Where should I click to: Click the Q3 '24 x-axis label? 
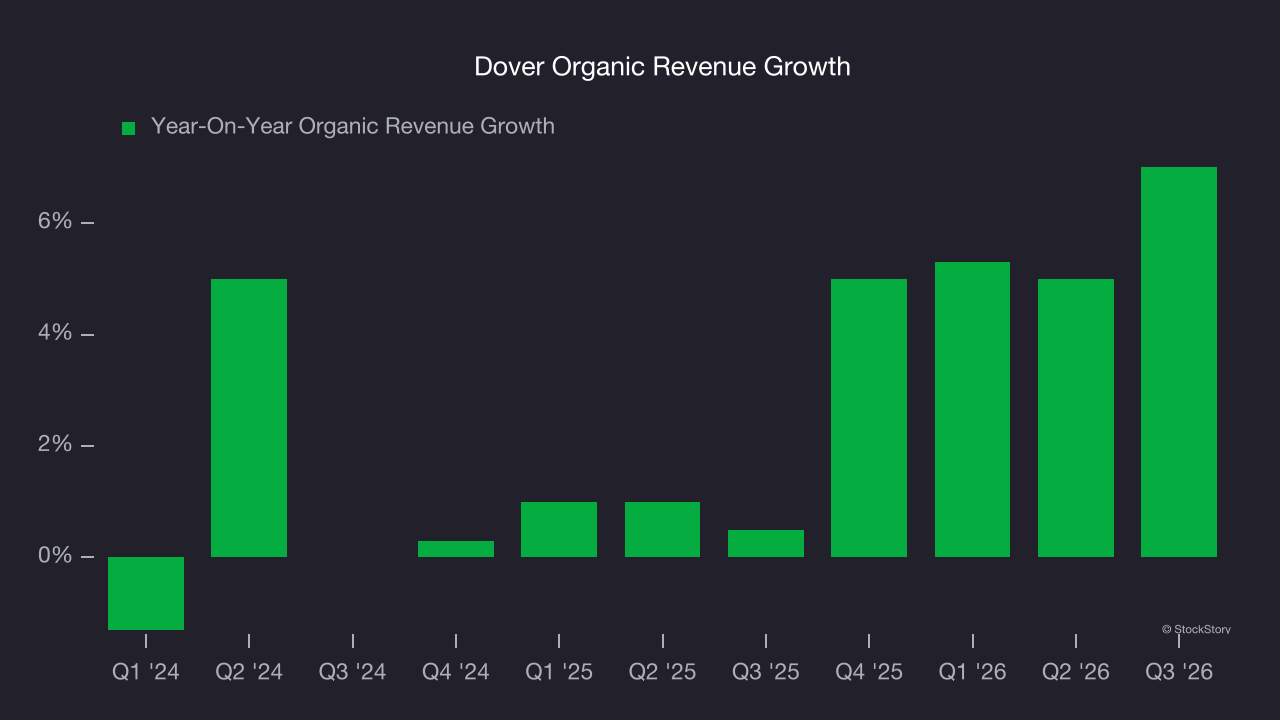pyautogui.click(x=352, y=672)
